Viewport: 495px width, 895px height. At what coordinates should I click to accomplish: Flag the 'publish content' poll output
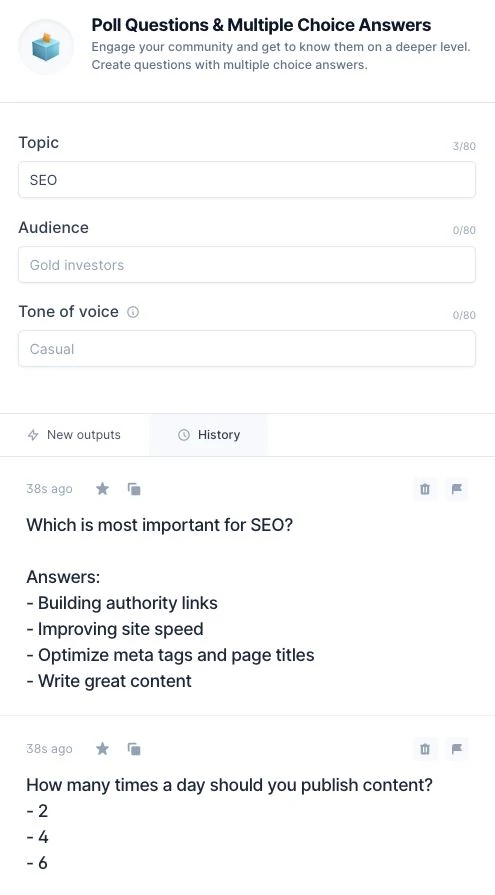click(457, 749)
